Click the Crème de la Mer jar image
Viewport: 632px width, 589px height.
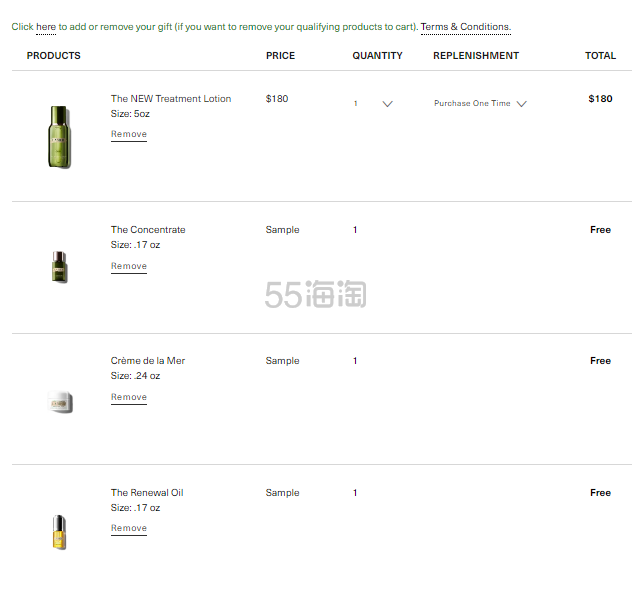[x=59, y=401]
